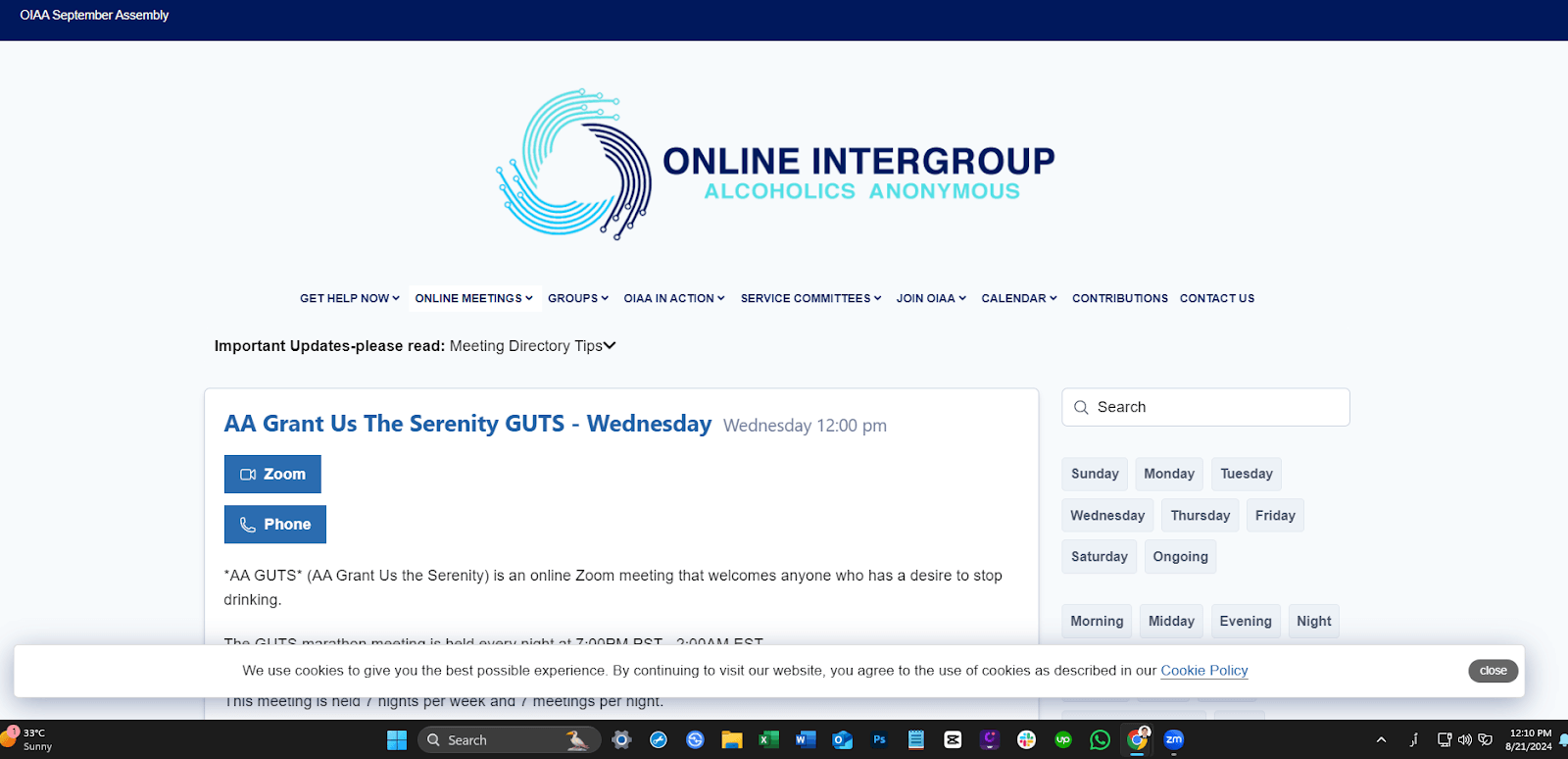The image size is (1568, 759).
Task: Filter meetings by Night
Action: [1313, 622]
